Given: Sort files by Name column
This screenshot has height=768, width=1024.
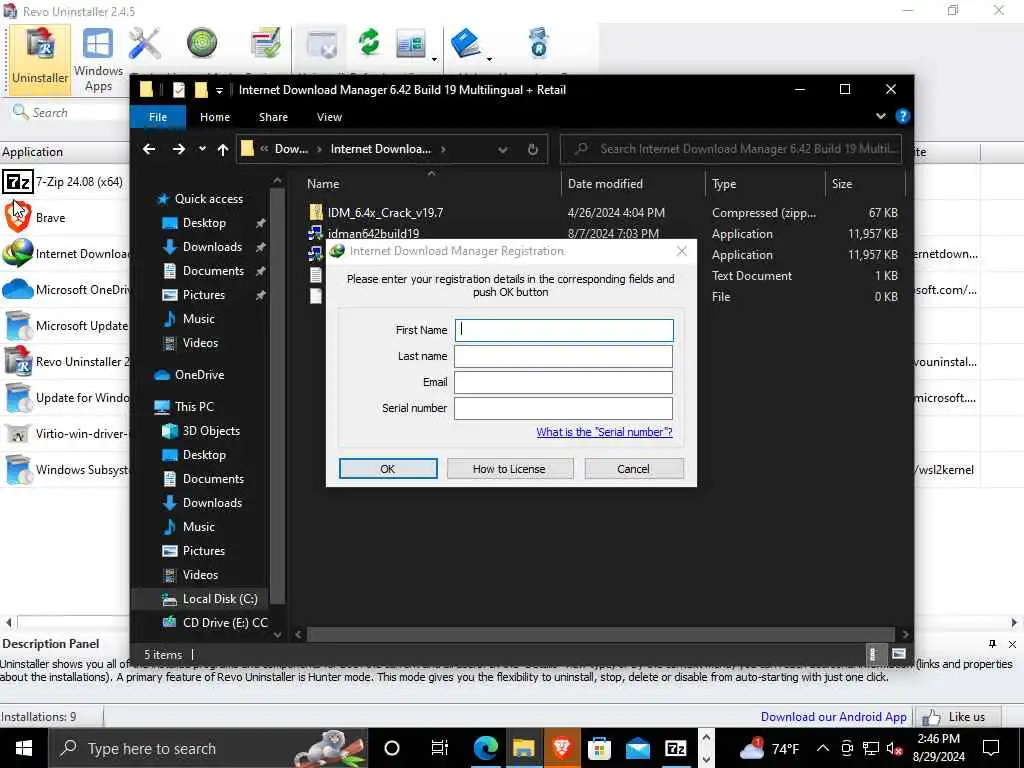Looking at the screenshot, I should pos(323,184).
